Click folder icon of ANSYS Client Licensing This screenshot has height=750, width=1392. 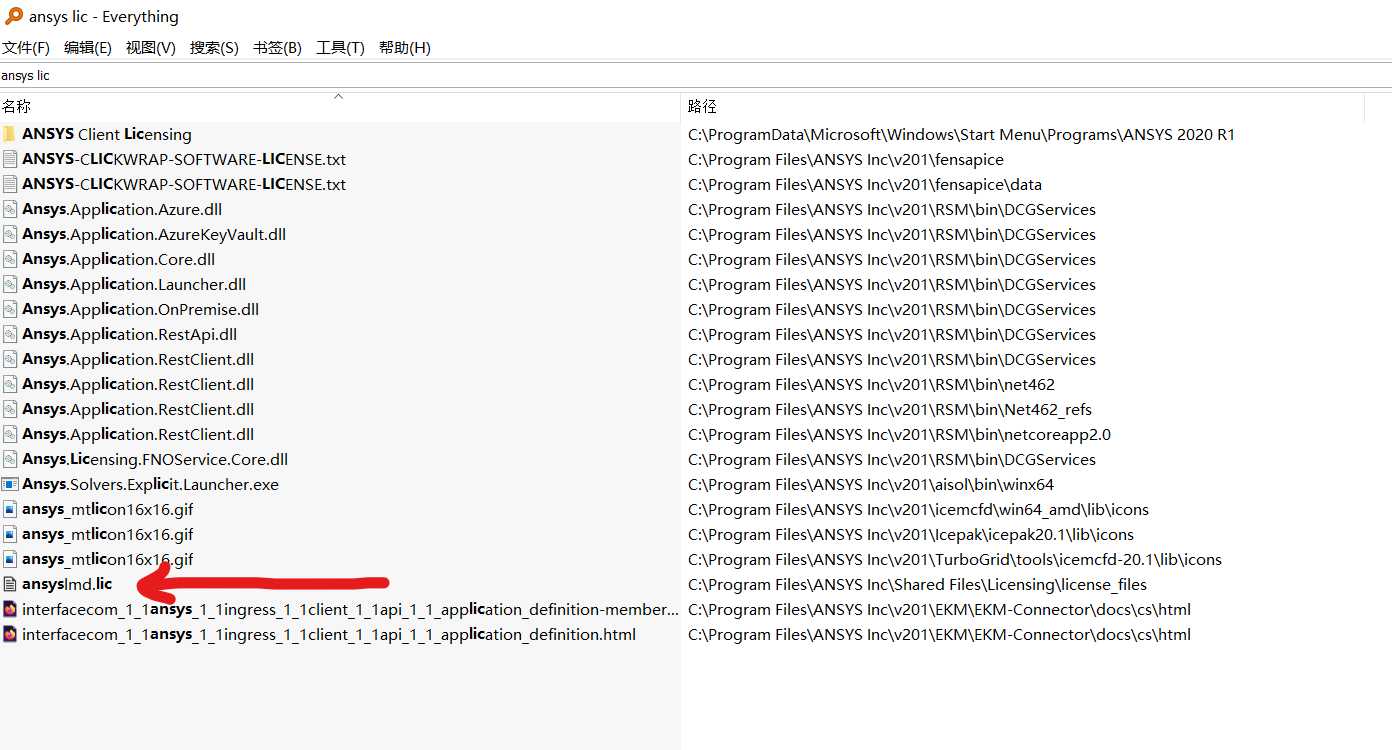point(10,134)
